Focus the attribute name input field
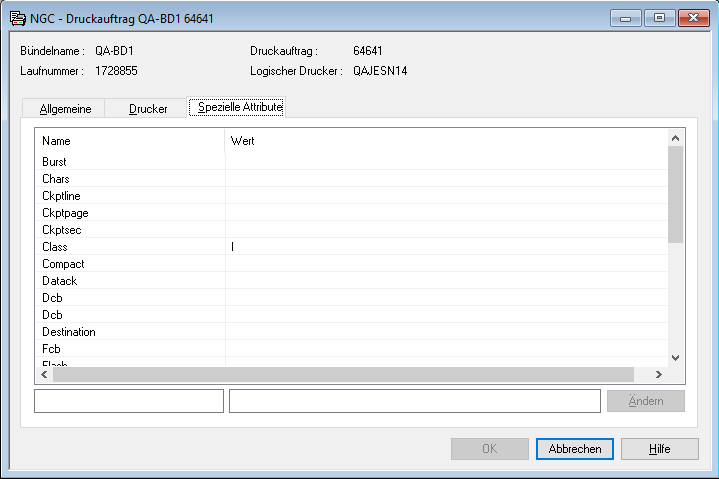Screen dimensions: 719x479 [x=129, y=401]
